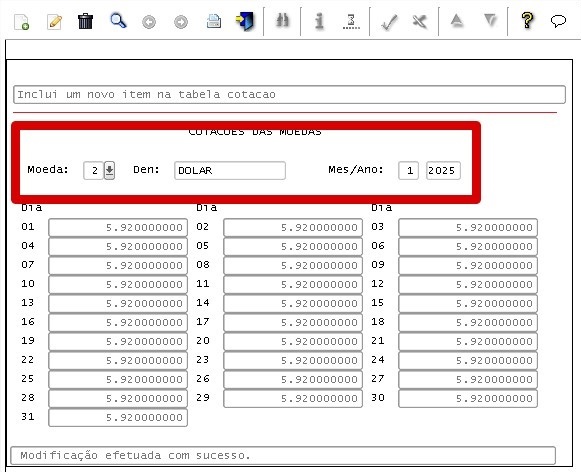The height and width of the screenshot is (472, 581).
Task: Click the rate field for day 18
Action: [468, 322]
